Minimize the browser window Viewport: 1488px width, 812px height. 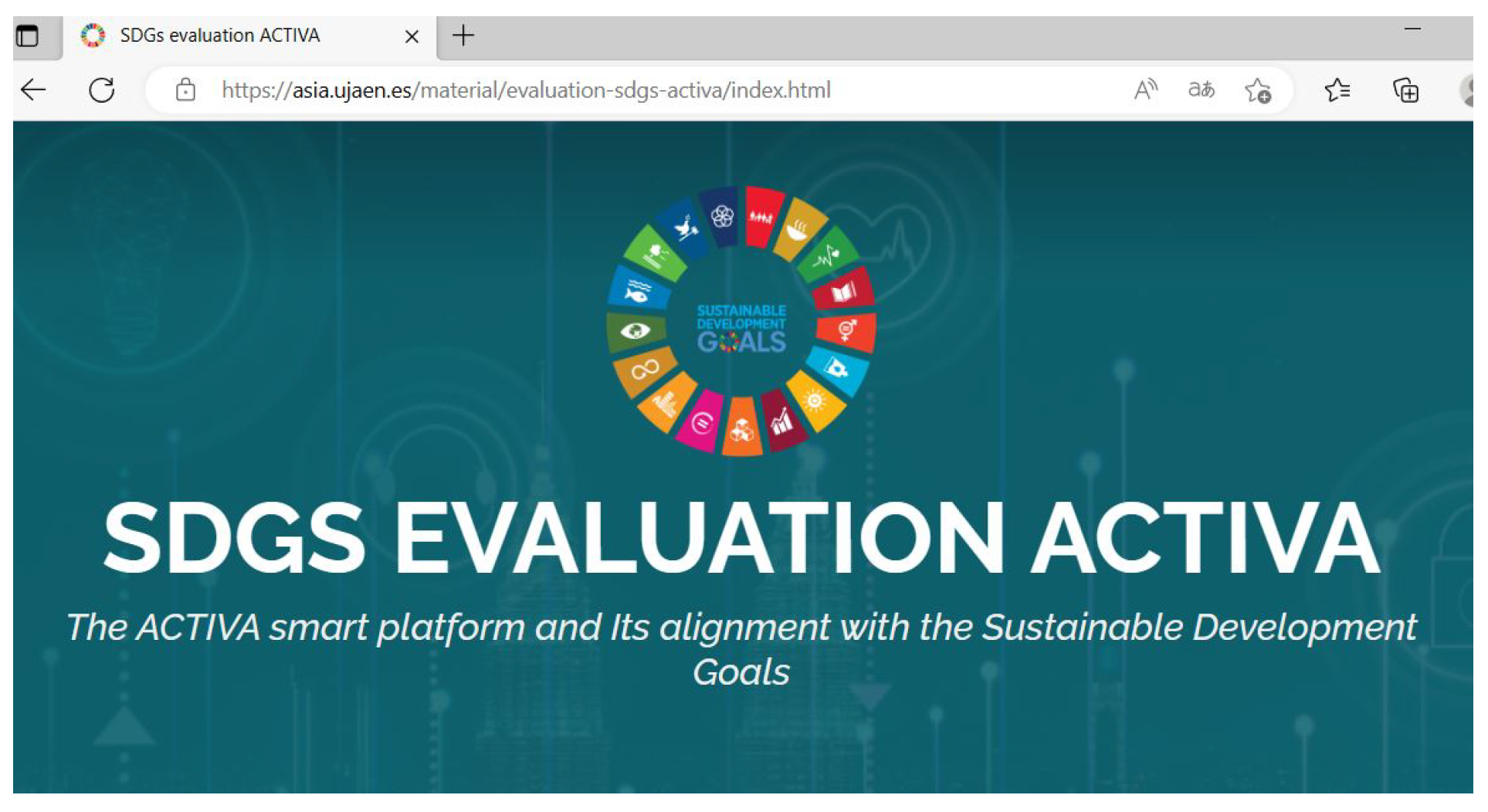pos(1412,29)
